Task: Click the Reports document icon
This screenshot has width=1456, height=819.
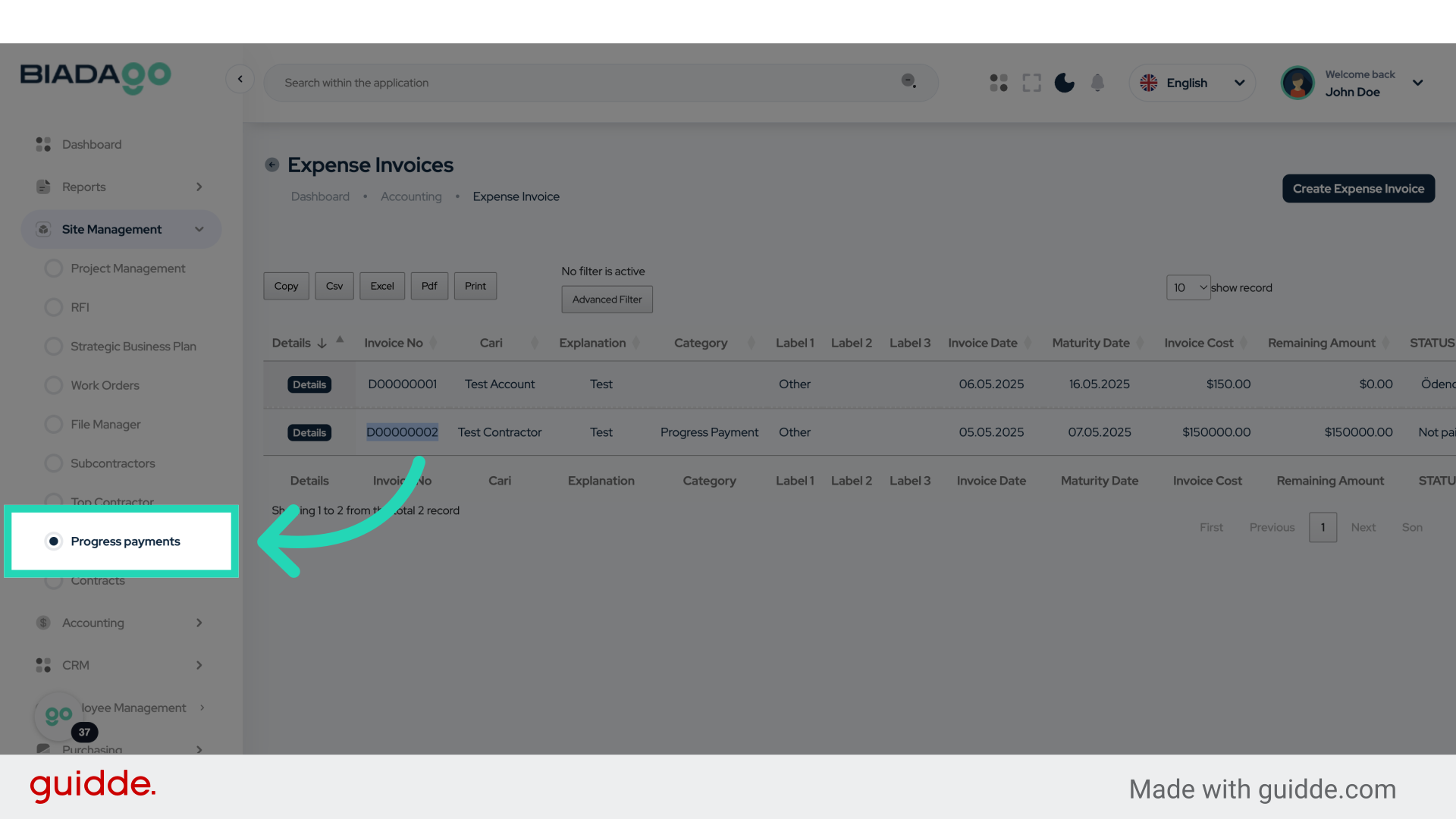Action: tap(42, 187)
